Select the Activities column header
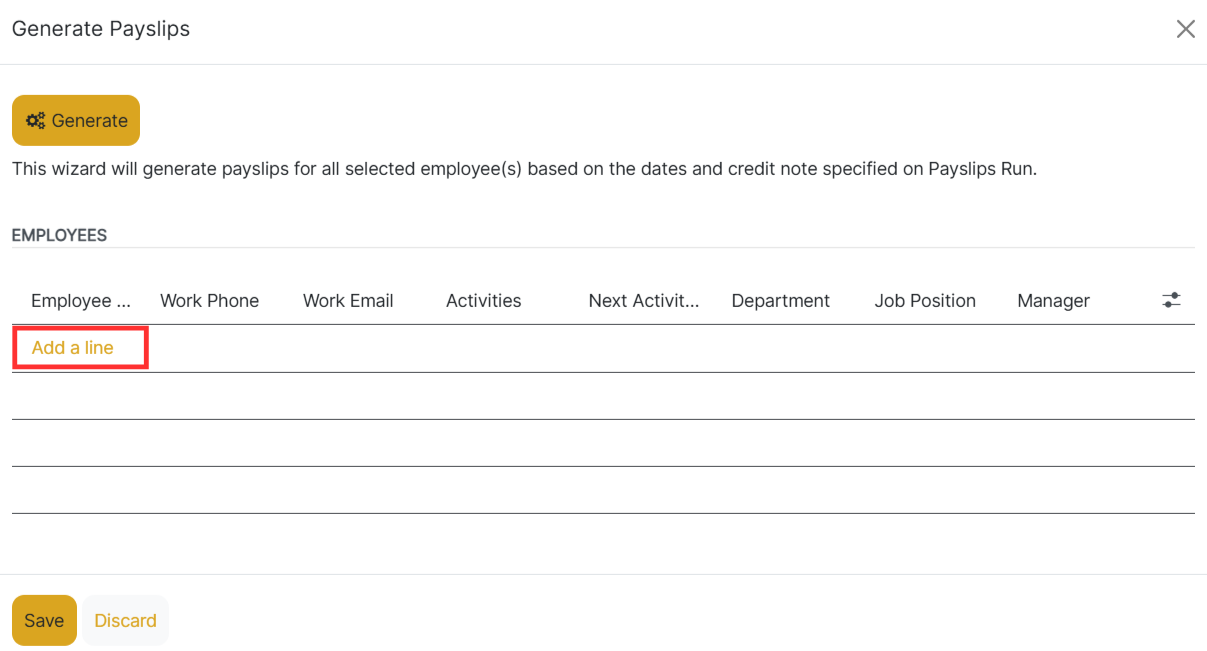 484,301
